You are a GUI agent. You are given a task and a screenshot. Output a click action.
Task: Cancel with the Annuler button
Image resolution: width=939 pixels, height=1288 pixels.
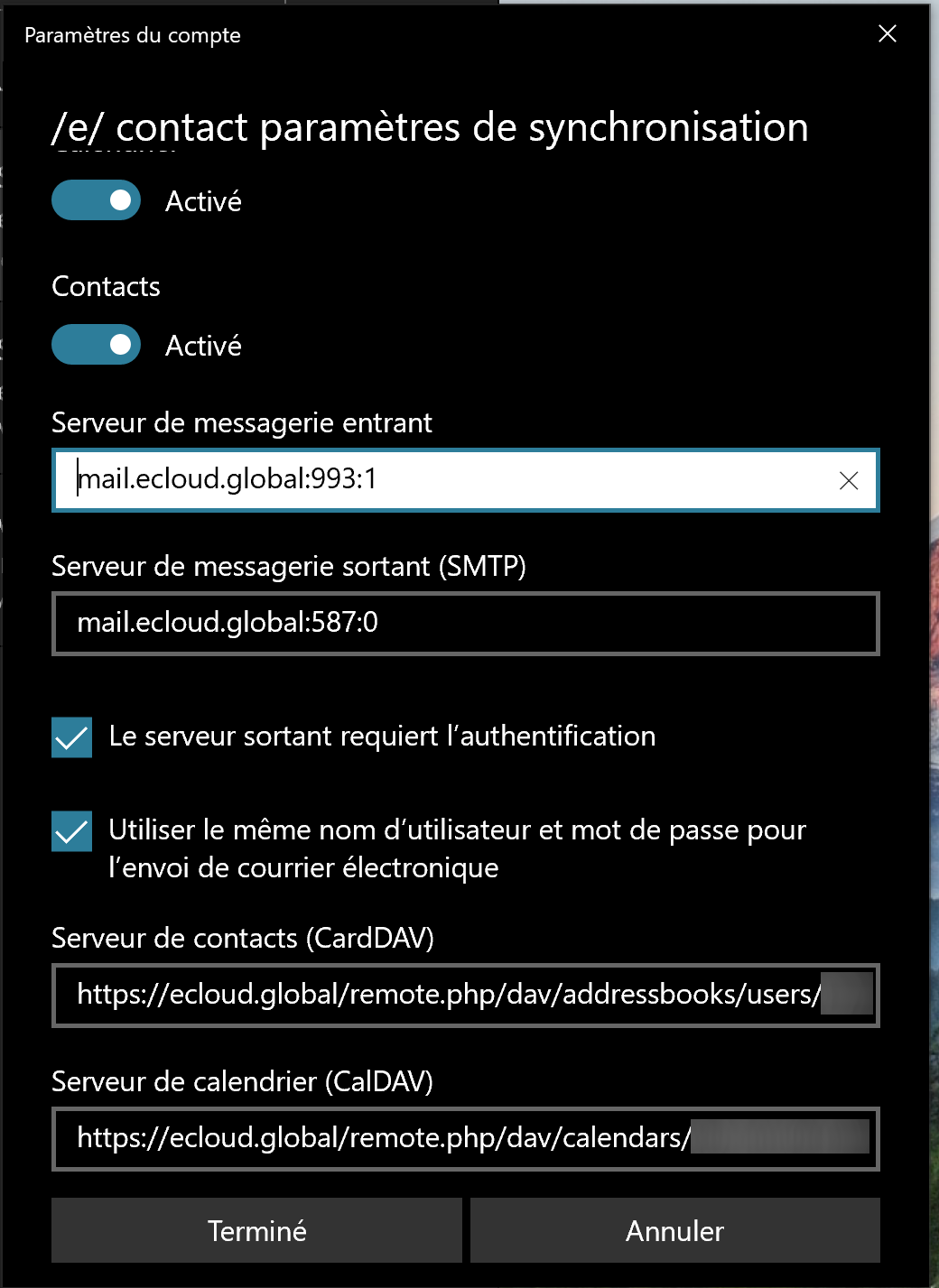(x=674, y=1230)
